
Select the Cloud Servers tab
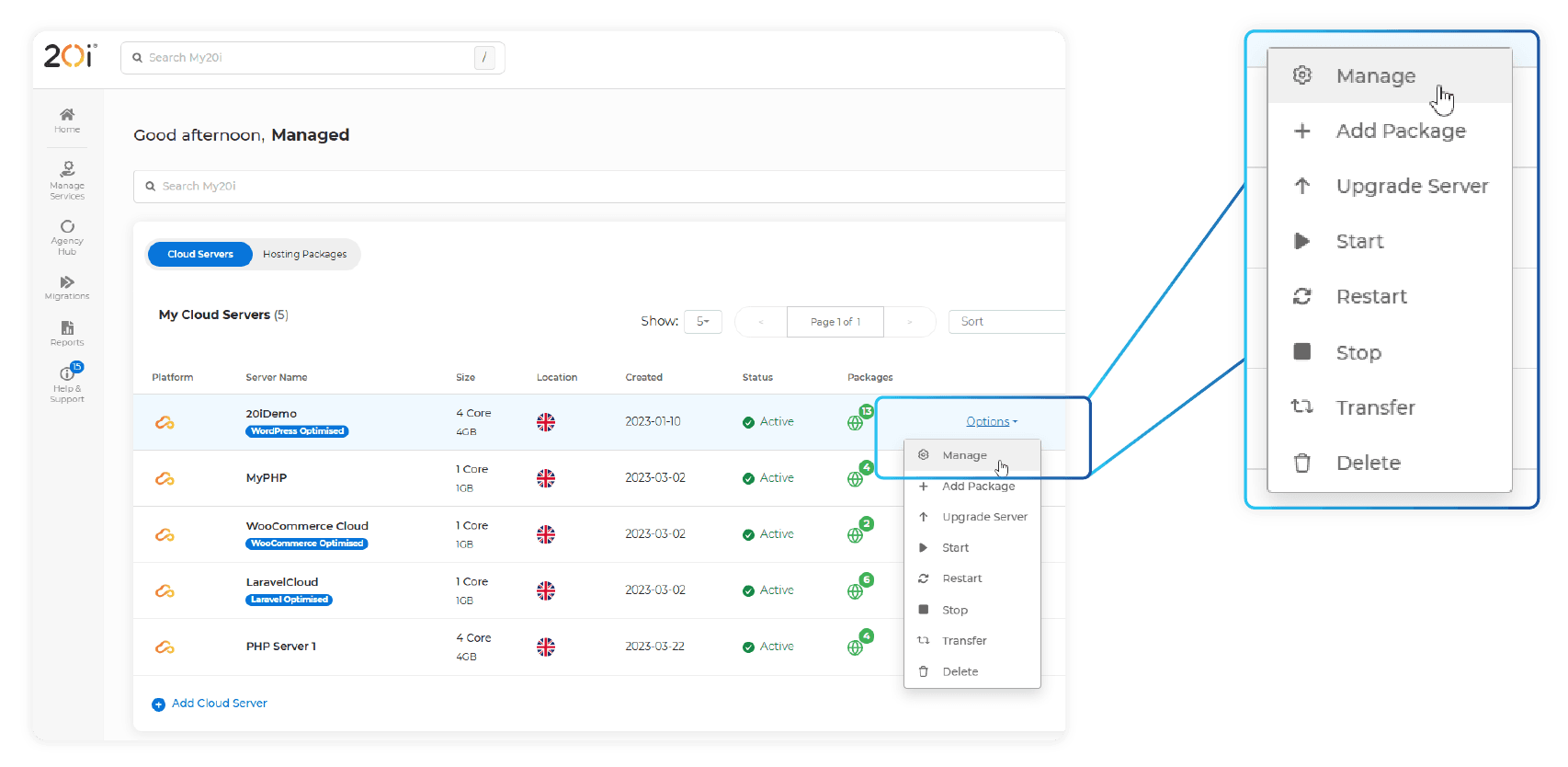pyautogui.click(x=200, y=254)
